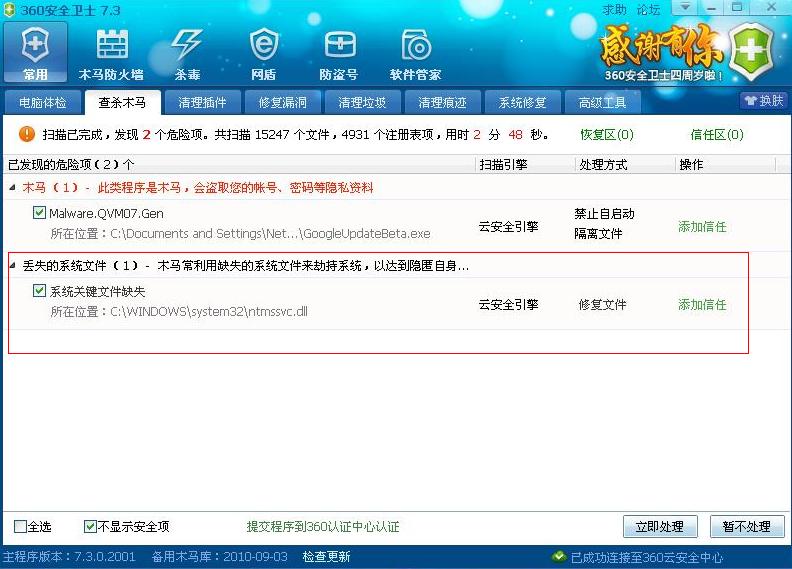Uncheck the 系统关键文件缺失 item checkbox
The width and height of the screenshot is (792, 569).
[39, 290]
